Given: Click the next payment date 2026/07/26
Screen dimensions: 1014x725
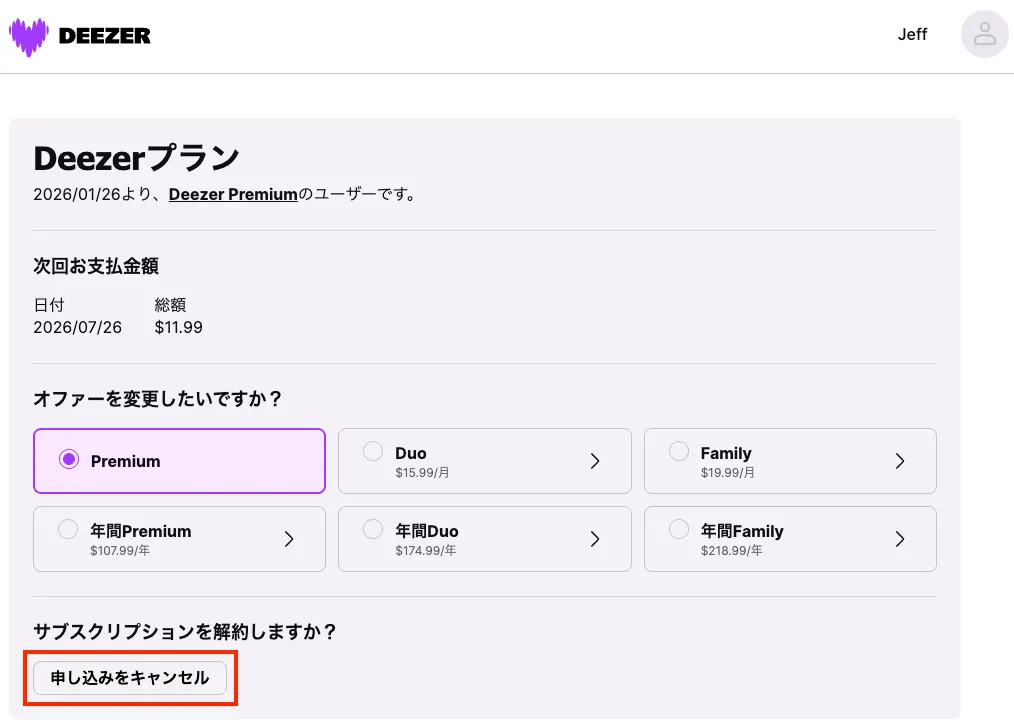Looking at the screenshot, I should [x=78, y=327].
